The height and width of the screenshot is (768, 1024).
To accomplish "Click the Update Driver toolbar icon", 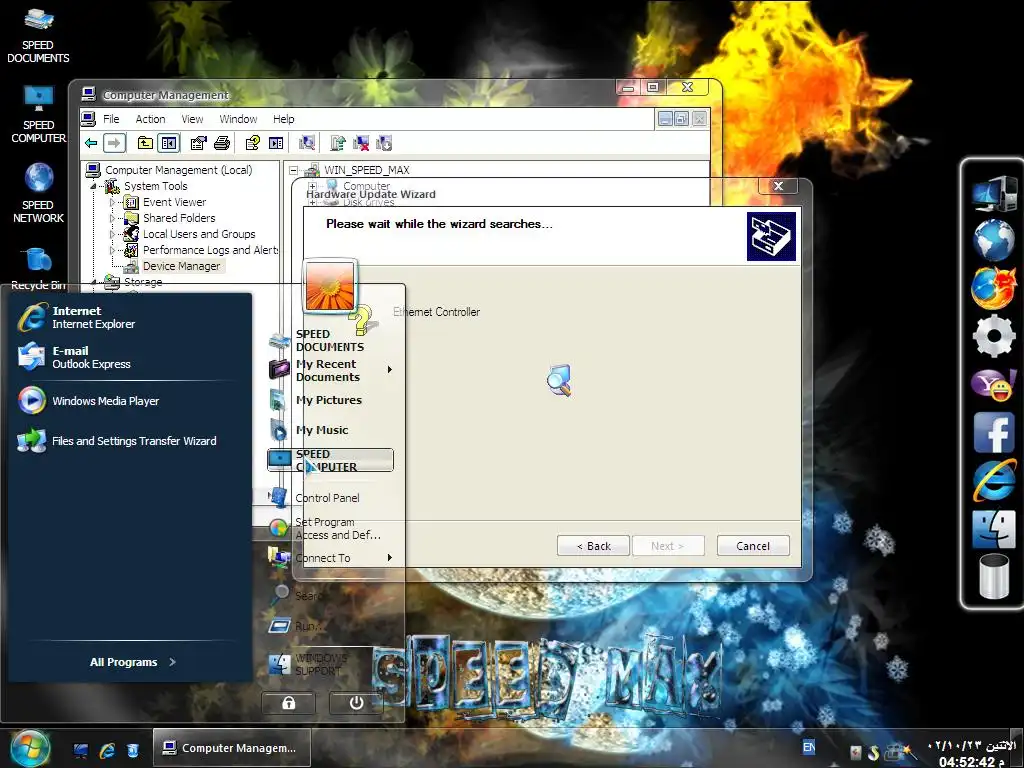I will [x=338, y=143].
